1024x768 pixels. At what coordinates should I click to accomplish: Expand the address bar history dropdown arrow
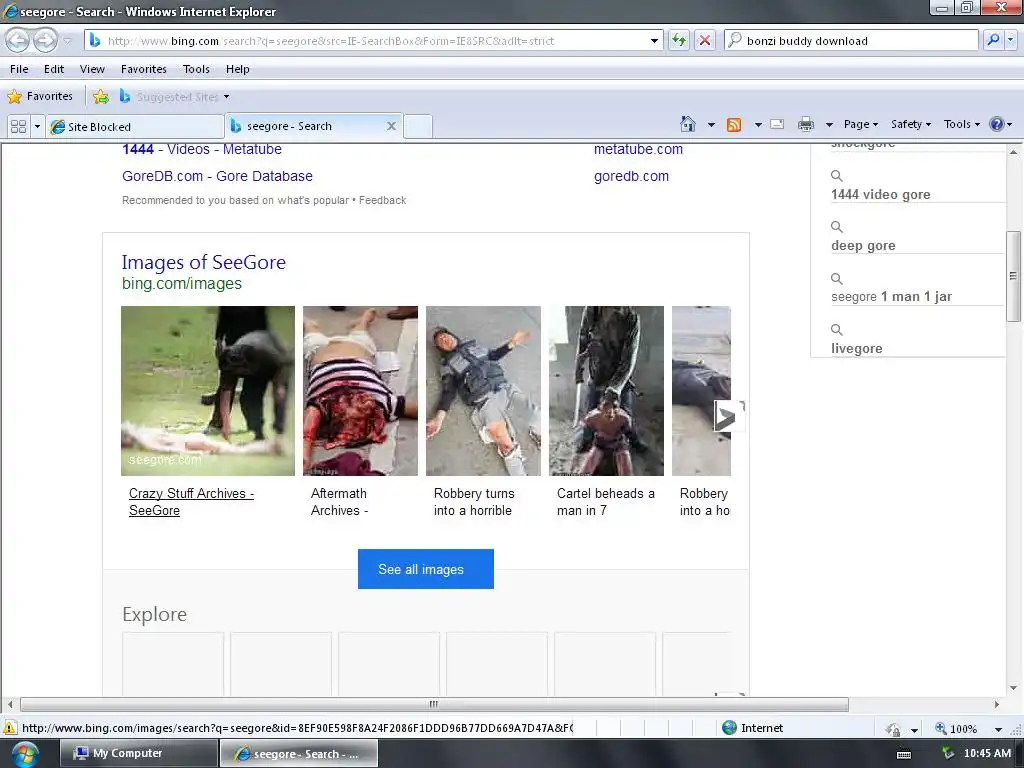point(654,40)
